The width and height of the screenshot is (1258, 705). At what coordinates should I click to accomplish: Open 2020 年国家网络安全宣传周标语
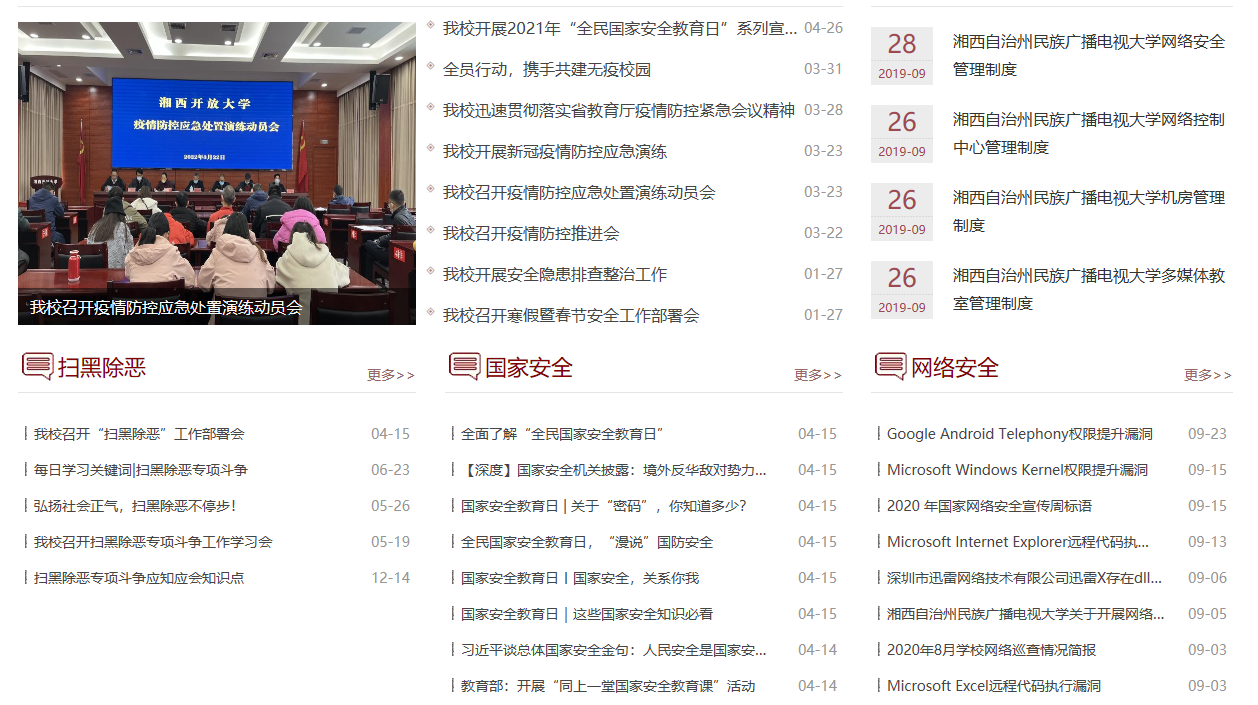click(x=989, y=506)
